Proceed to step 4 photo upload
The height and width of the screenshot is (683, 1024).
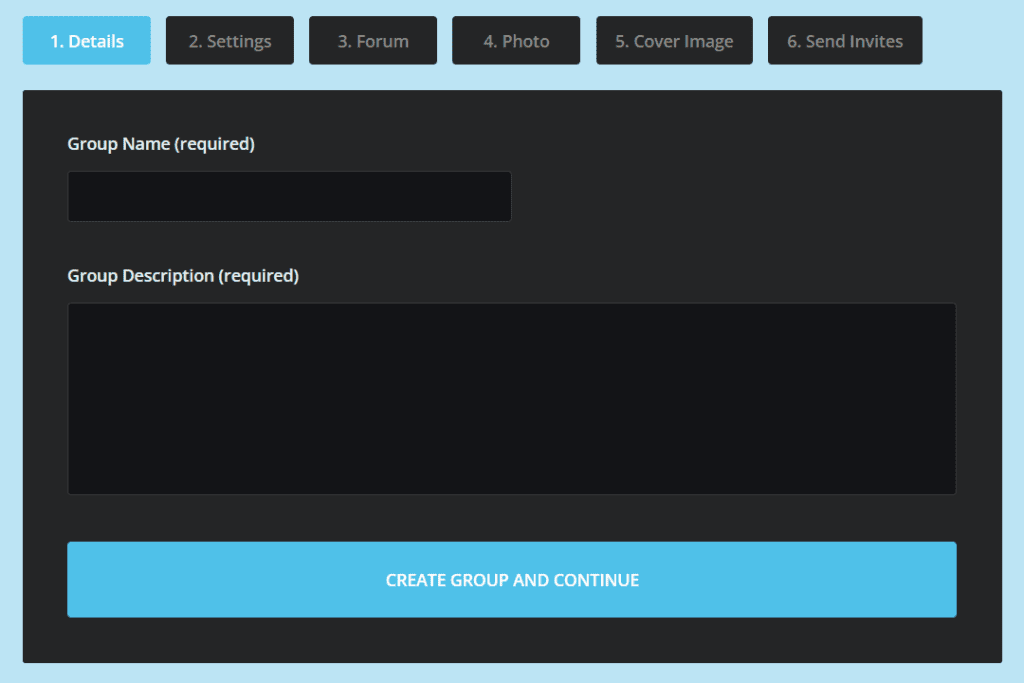click(516, 41)
